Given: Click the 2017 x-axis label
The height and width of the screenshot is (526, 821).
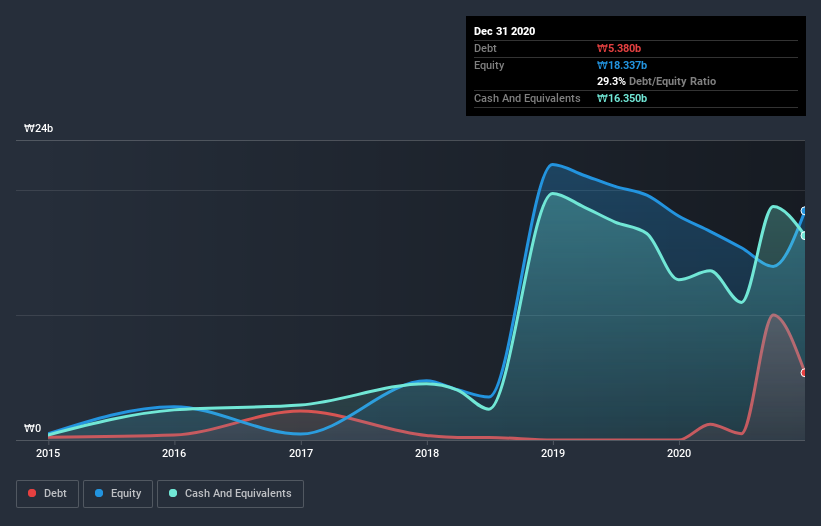Looking at the screenshot, I should click(301, 453).
